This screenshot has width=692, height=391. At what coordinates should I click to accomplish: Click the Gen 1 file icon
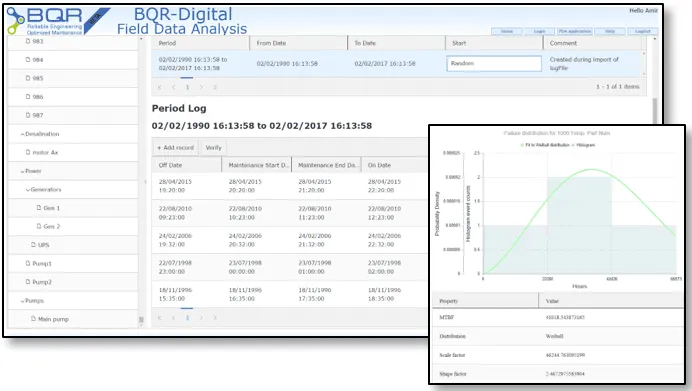pyautogui.click(x=39, y=208)
